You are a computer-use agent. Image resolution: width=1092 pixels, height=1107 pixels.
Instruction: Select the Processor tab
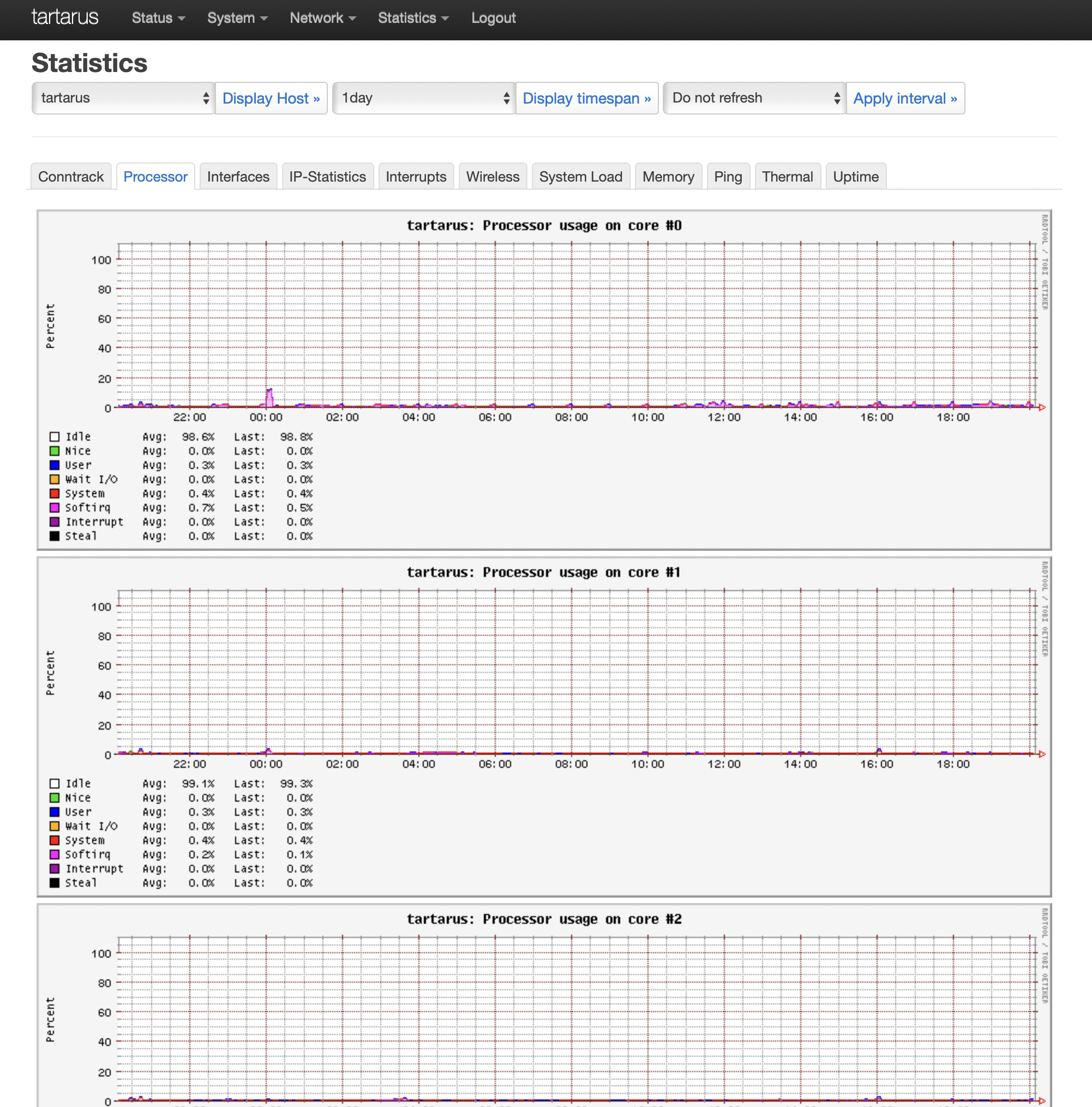coord(155,177)
